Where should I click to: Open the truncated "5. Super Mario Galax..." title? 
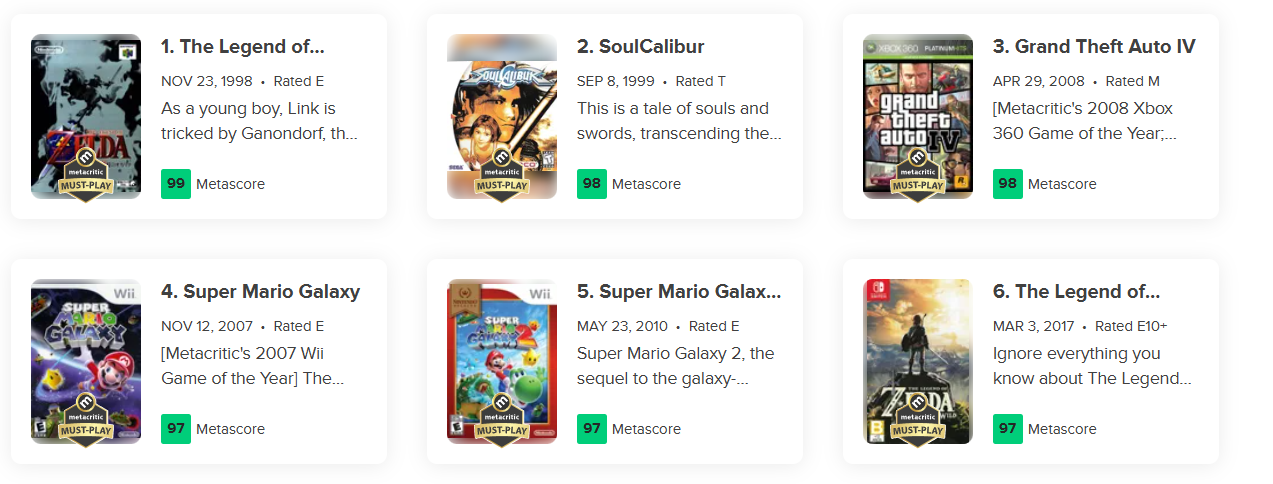(x=678, y=292)
